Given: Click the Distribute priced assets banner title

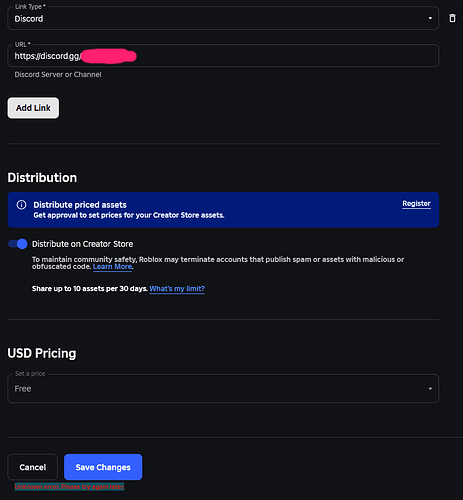Looking at the screenshot, I should 80,205.
